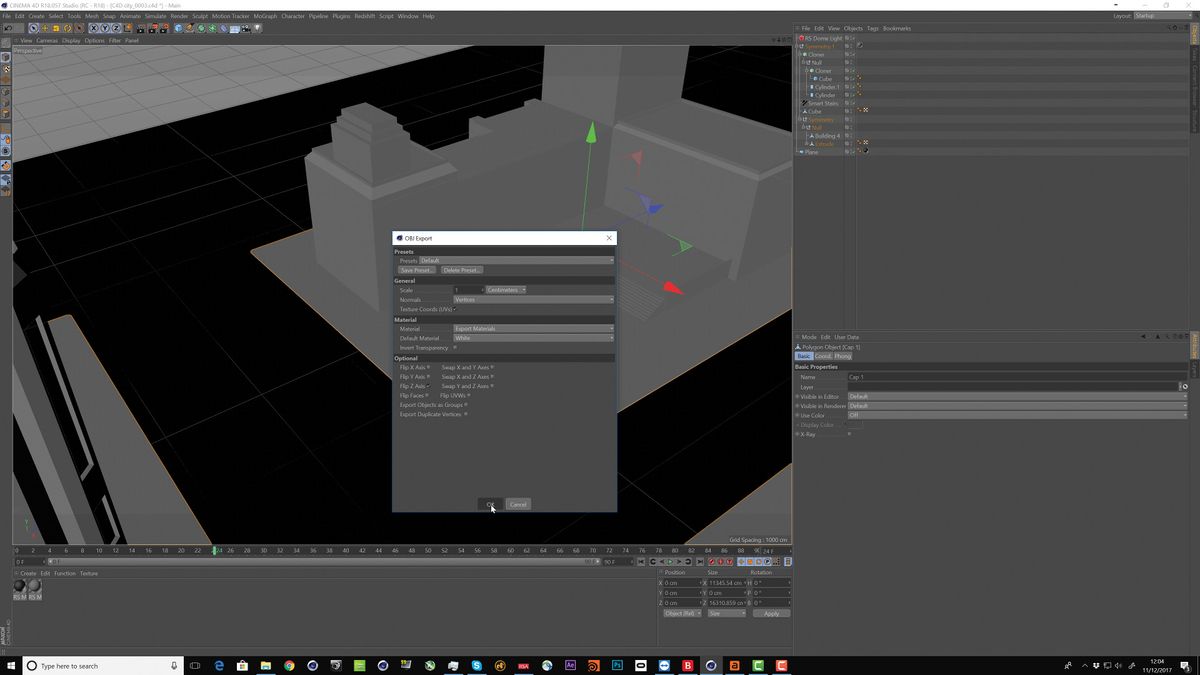The height and width of the screenshot is (675, 1200).
Task: Click the Undo icon
Action: click(x=7, y=28)
